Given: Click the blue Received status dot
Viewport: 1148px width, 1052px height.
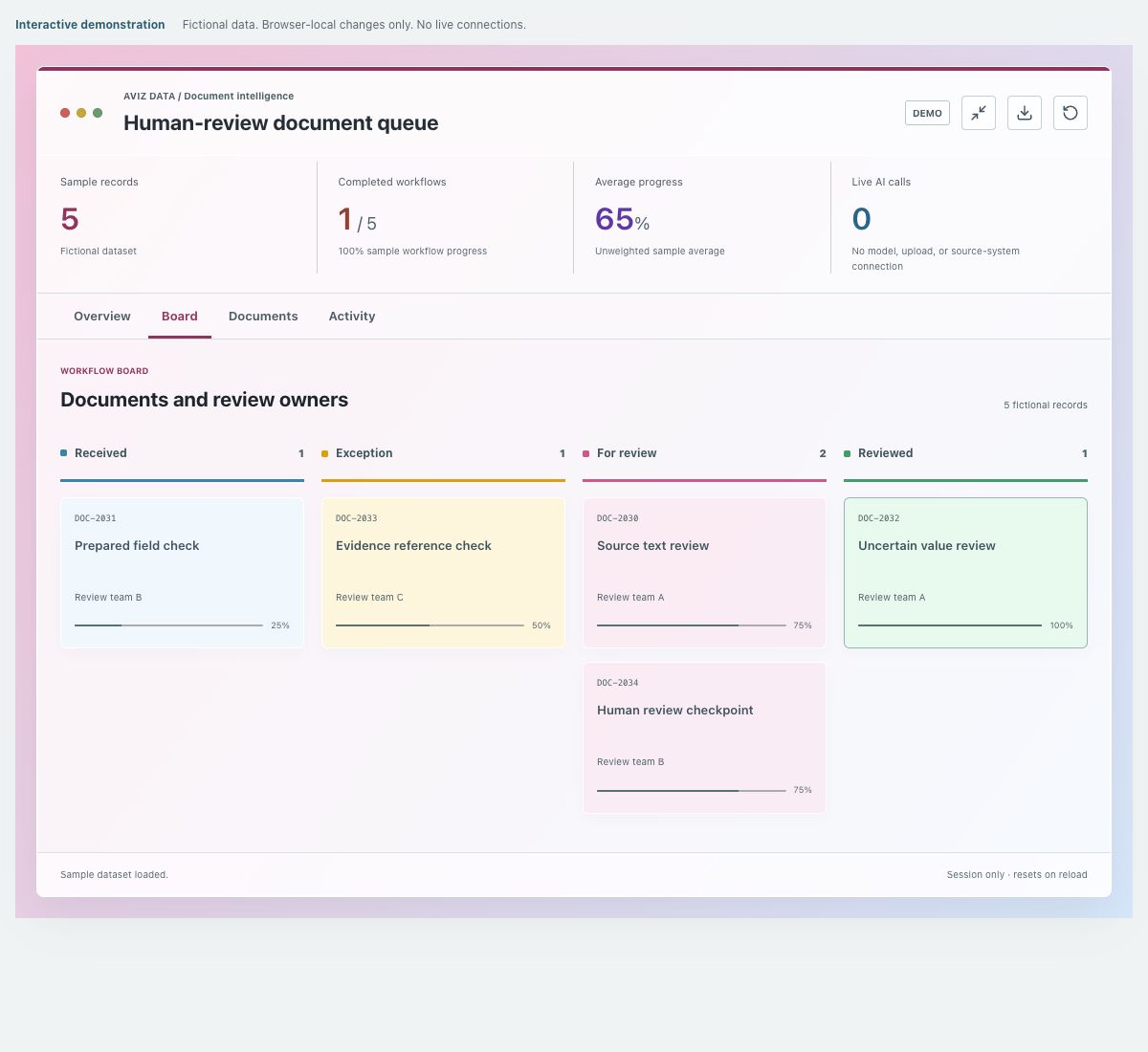Looking at the screenshot, I should [x=64, y=453].
